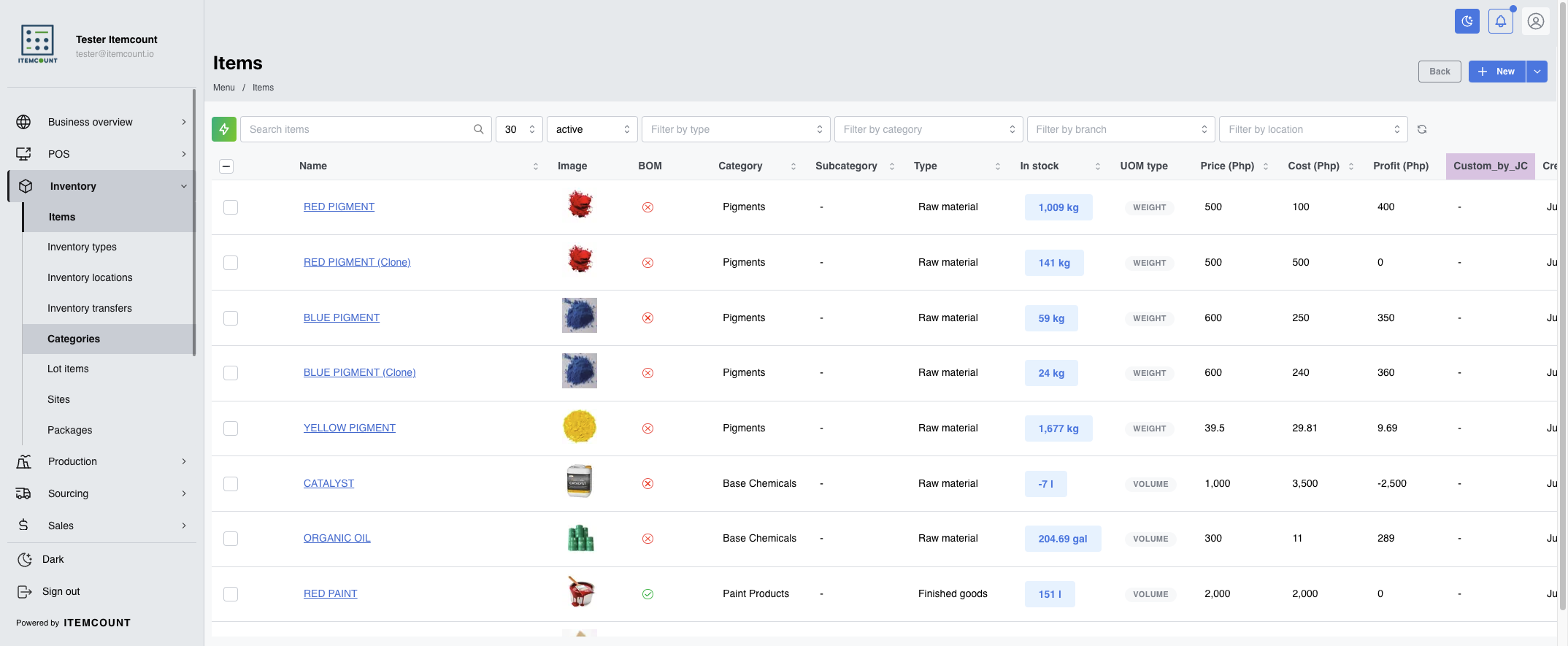Click the BOM status icon for RED PIGMENT

[647, 207]
